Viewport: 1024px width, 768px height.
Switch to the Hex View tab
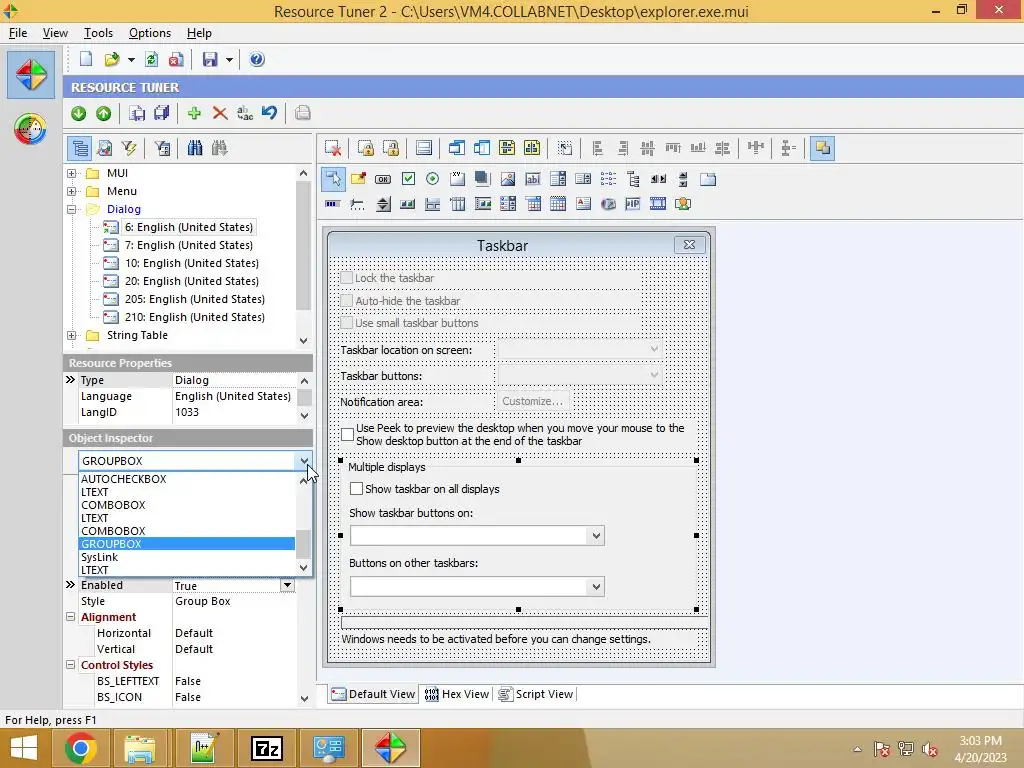pos(456,694)
